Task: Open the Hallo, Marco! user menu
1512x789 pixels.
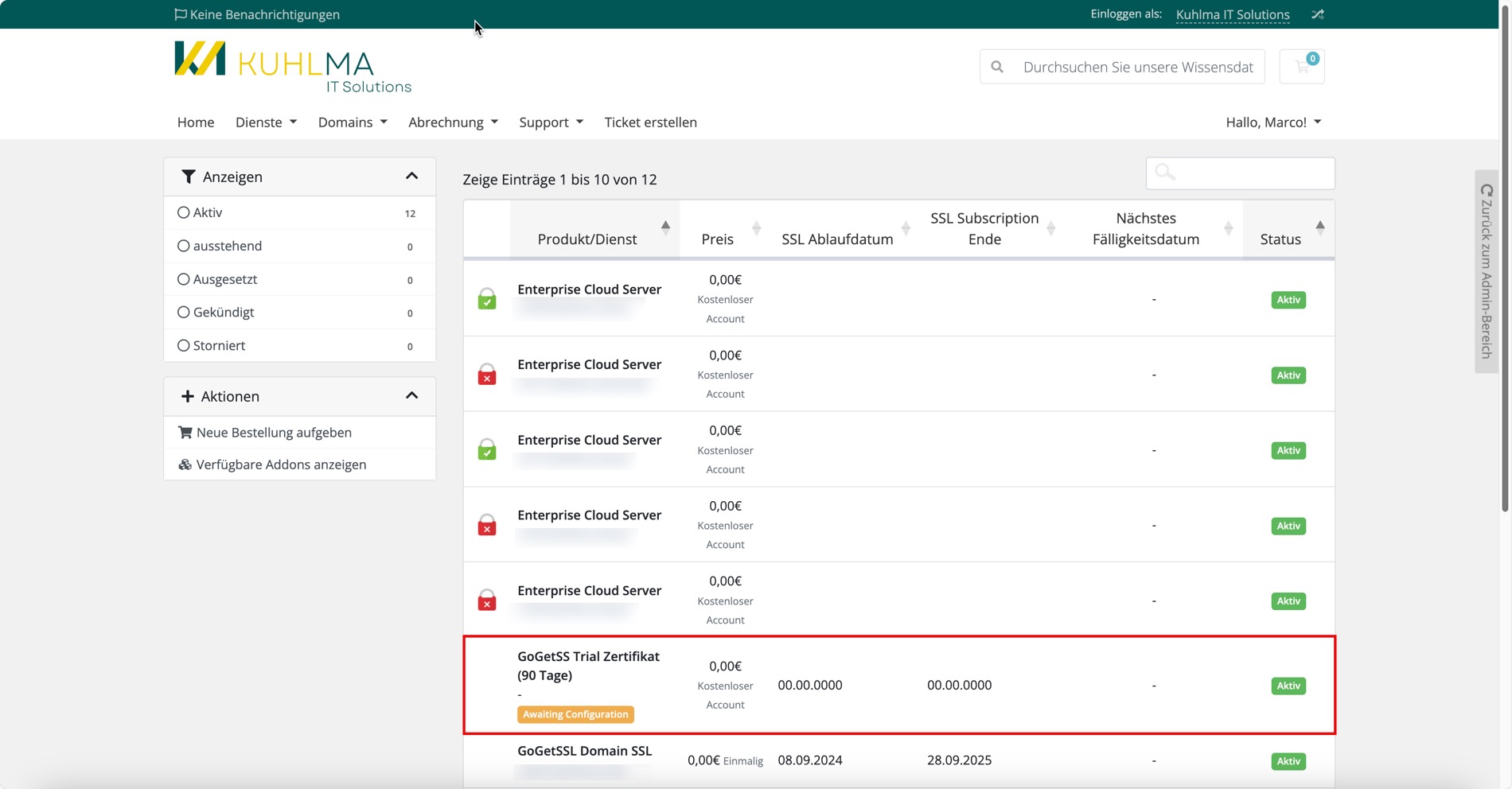Action: click(x=1273, y=122)
